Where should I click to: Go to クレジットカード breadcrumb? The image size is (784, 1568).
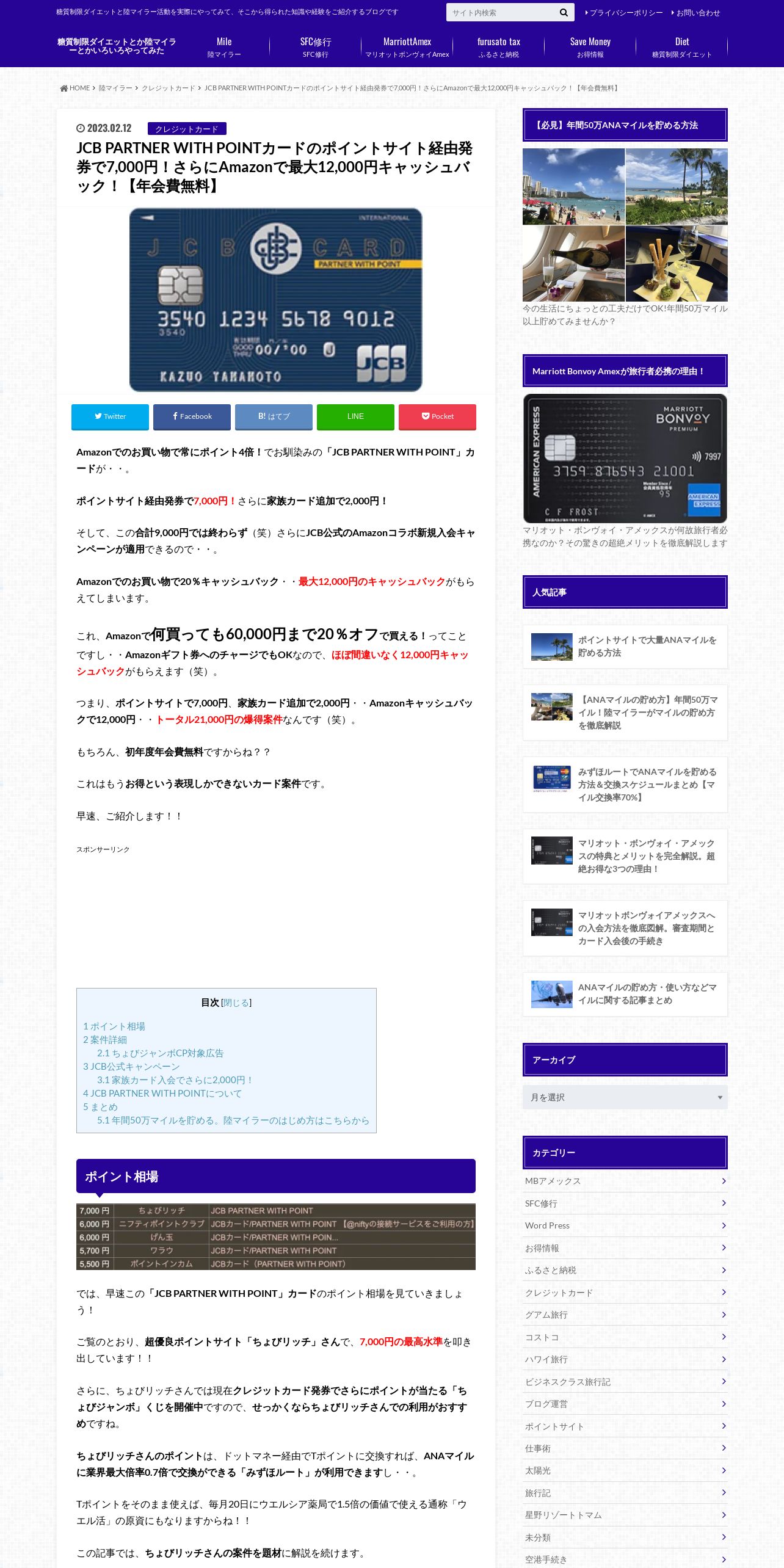[x=168, y=88]
